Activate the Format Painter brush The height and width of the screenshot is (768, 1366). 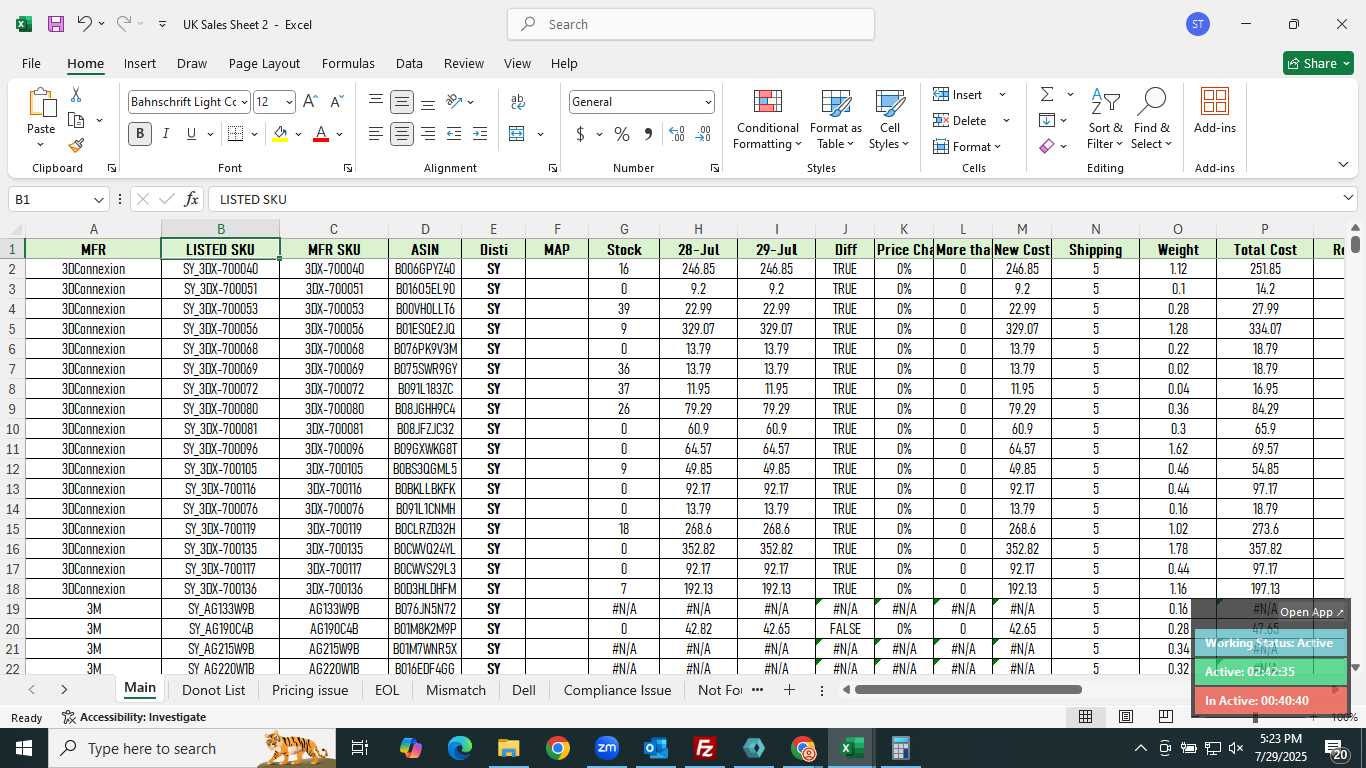pyautogui.click(x=76, y=145)
